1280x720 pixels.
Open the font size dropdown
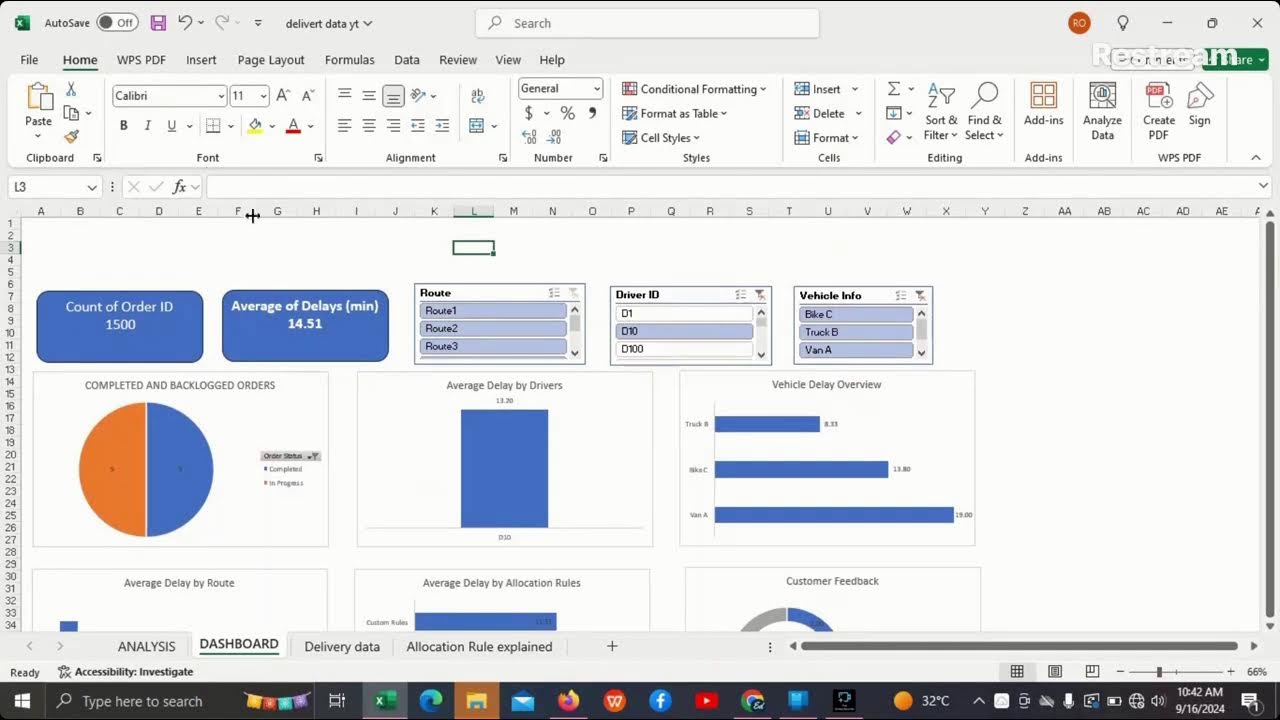pyautogui.click(x=263, y=96)
